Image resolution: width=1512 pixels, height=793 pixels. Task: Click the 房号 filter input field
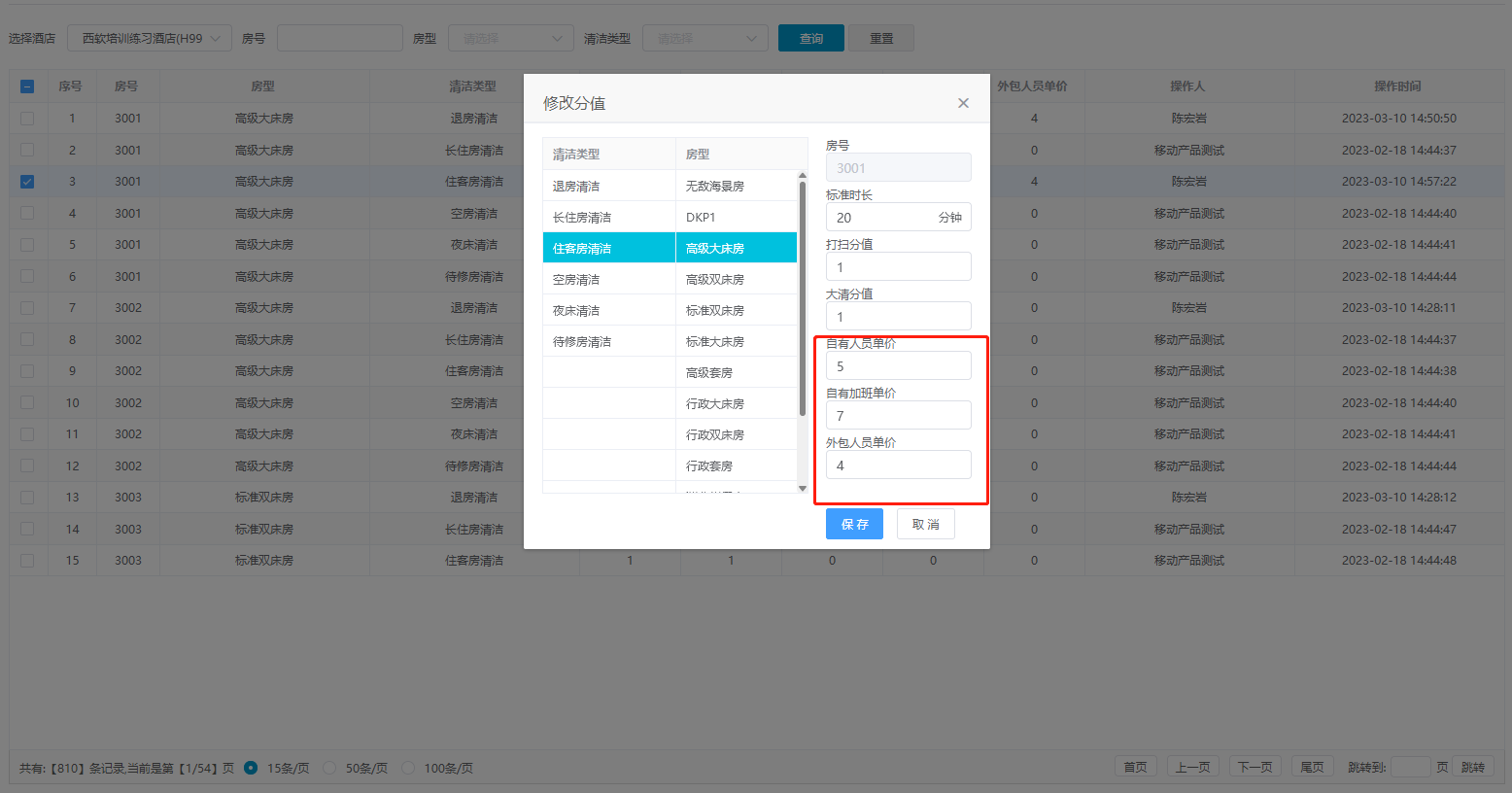340,39
